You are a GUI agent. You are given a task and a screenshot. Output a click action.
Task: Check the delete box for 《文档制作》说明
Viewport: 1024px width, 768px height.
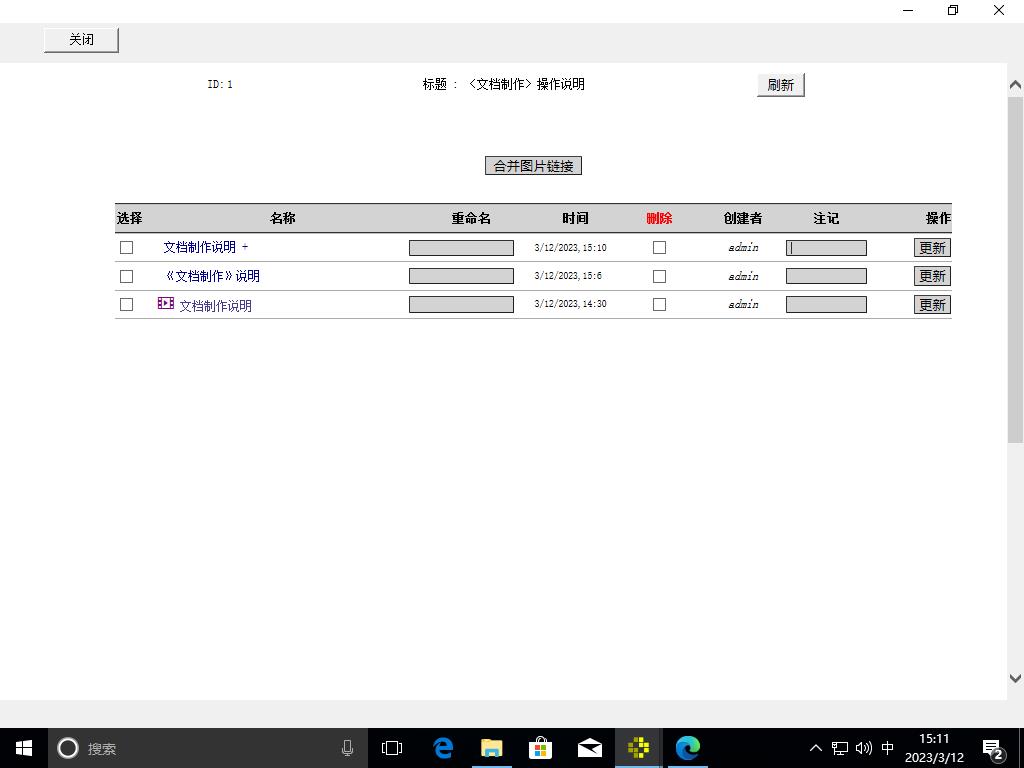(x=659, y=276)
